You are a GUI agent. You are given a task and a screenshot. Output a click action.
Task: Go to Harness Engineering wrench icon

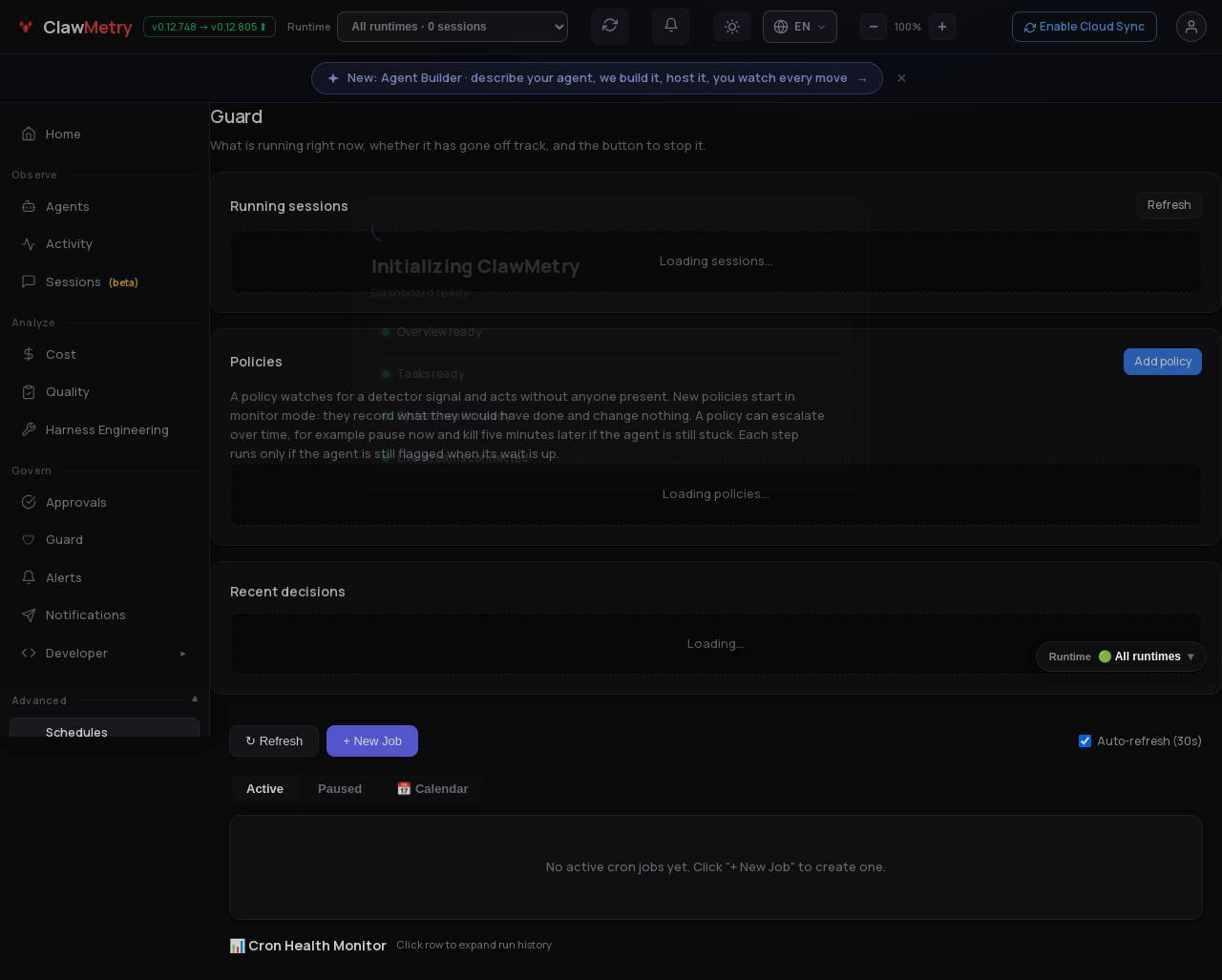pyautogui.click(x=29, y=429)
